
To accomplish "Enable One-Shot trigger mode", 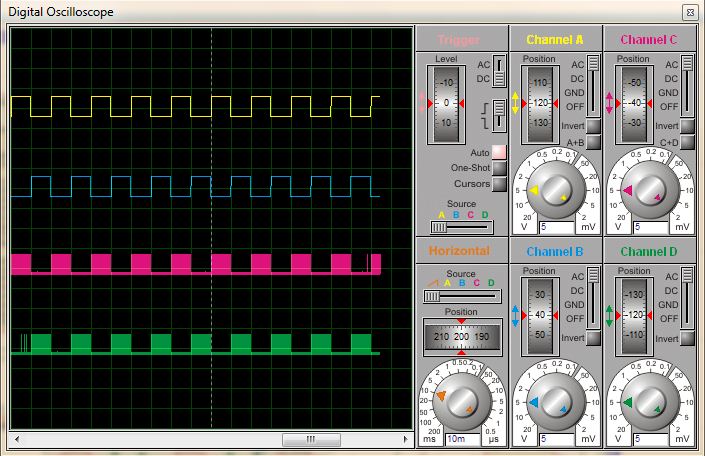I will (x=499, y=168).
